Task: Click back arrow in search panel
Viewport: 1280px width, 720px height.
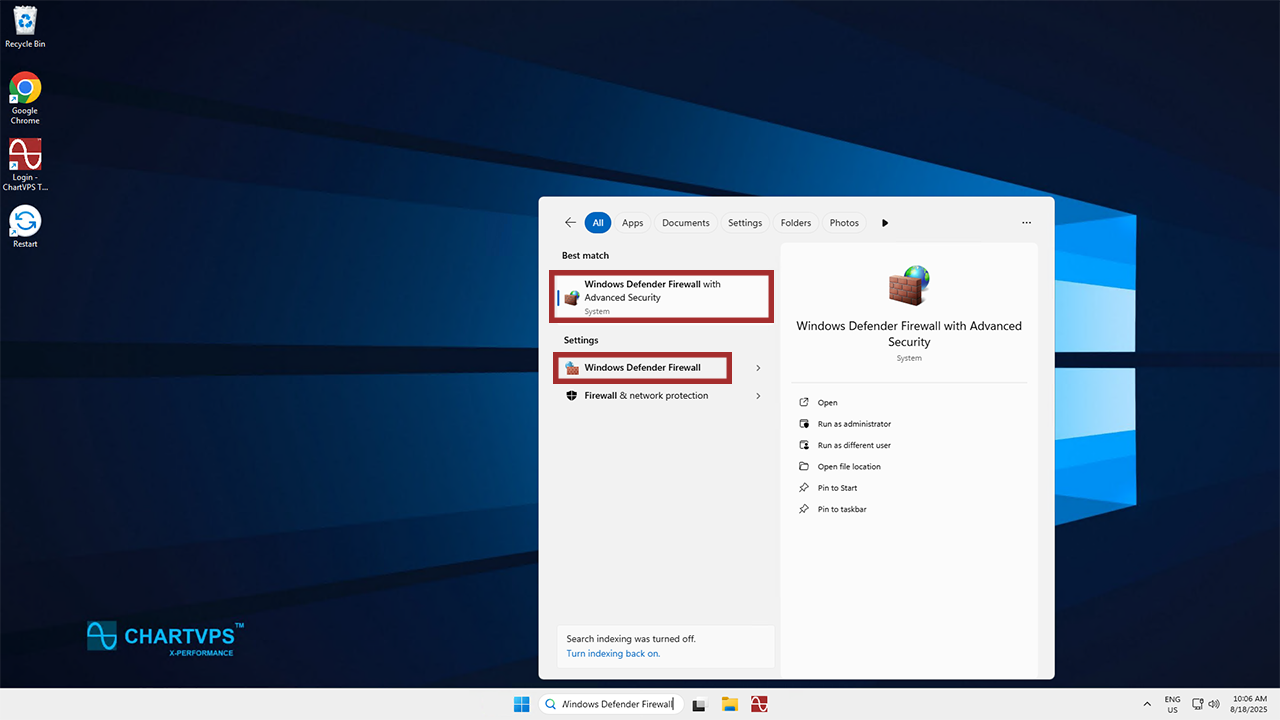Action: [x=570, y=223]
